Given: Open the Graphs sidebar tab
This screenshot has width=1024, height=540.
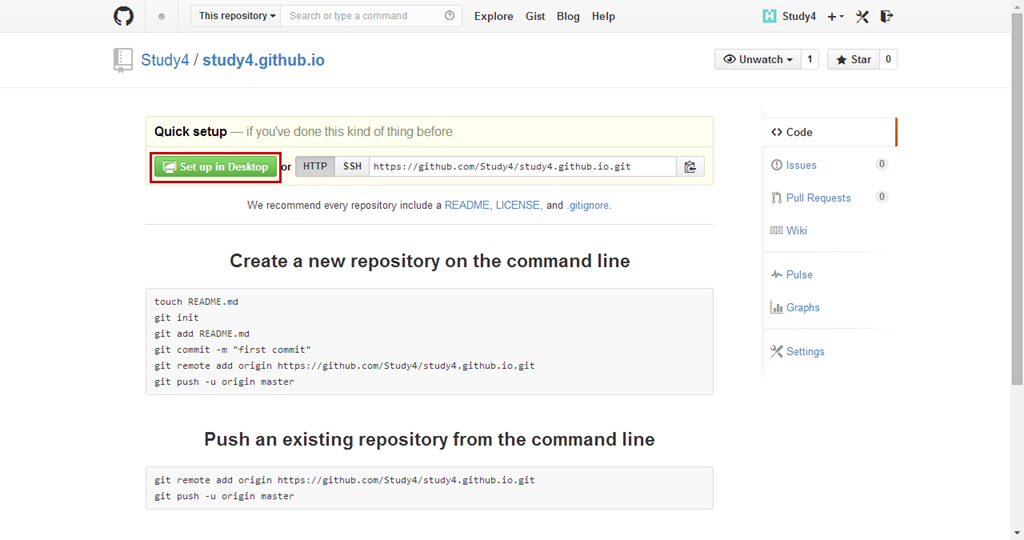Looking at the screenshot, I should (x=803, y=308).
